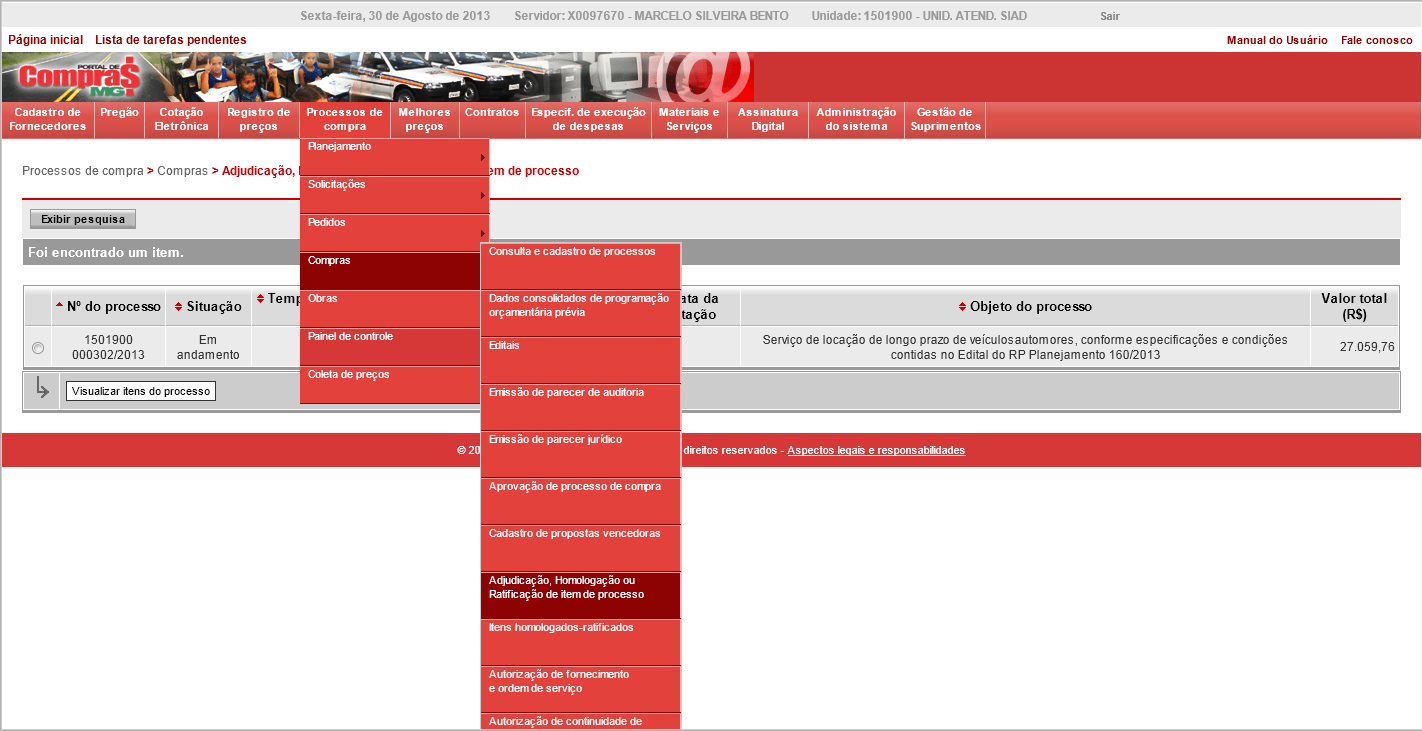Open Registro de preços menu
Image resolution: width=1422 pixels, height=731 pixels.
click(x=259, y=119)
